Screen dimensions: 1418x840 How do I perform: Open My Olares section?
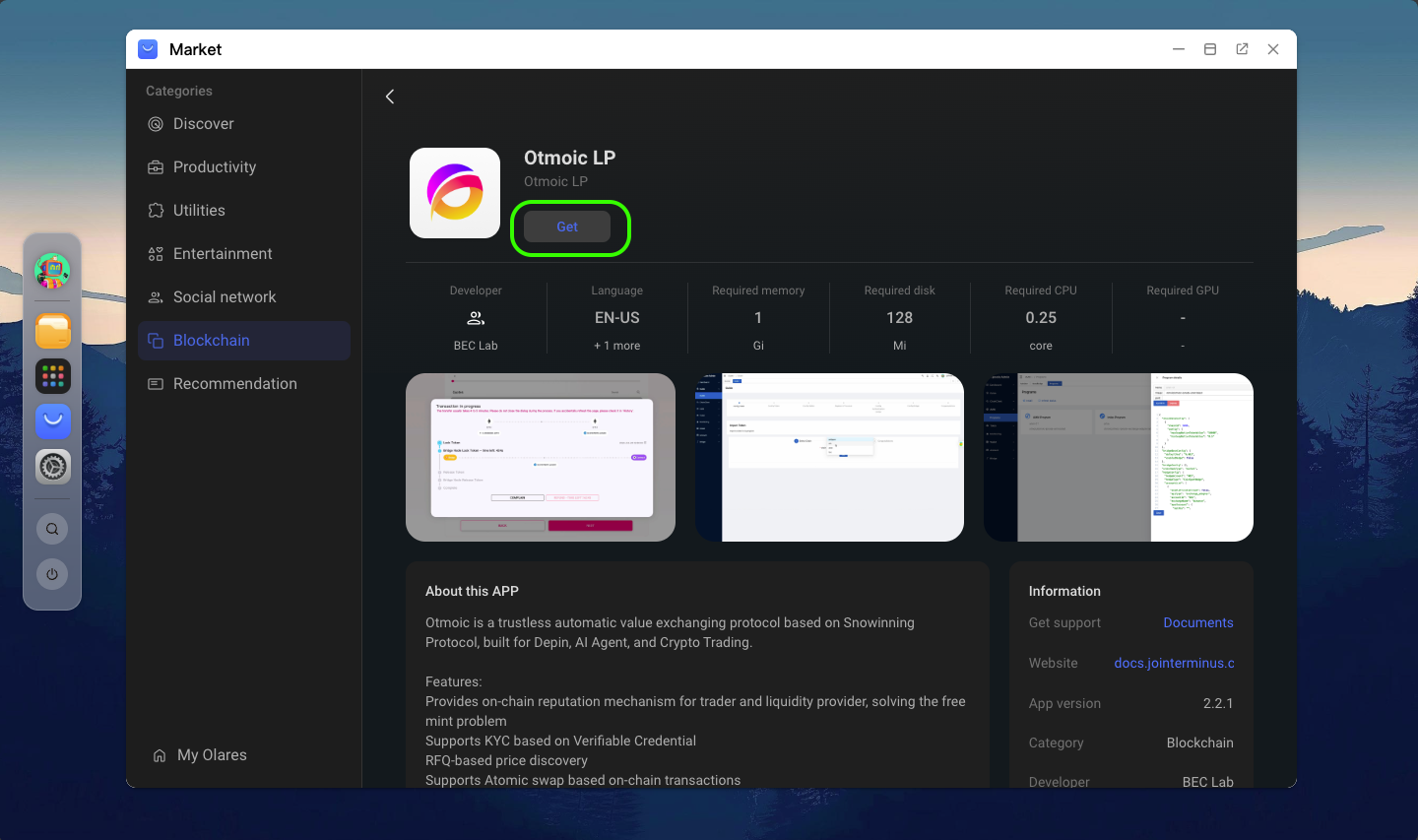click(x=212, y=755)
